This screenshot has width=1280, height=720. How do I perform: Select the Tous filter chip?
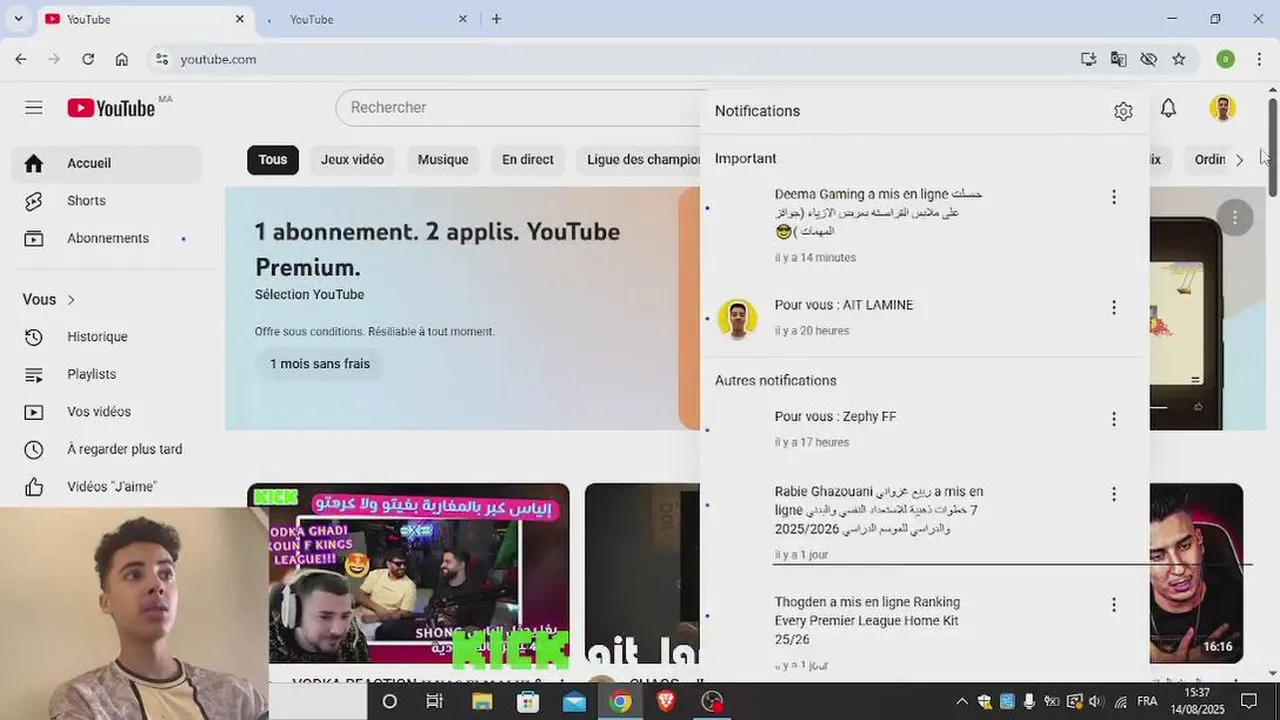click(x=273, y=160)
